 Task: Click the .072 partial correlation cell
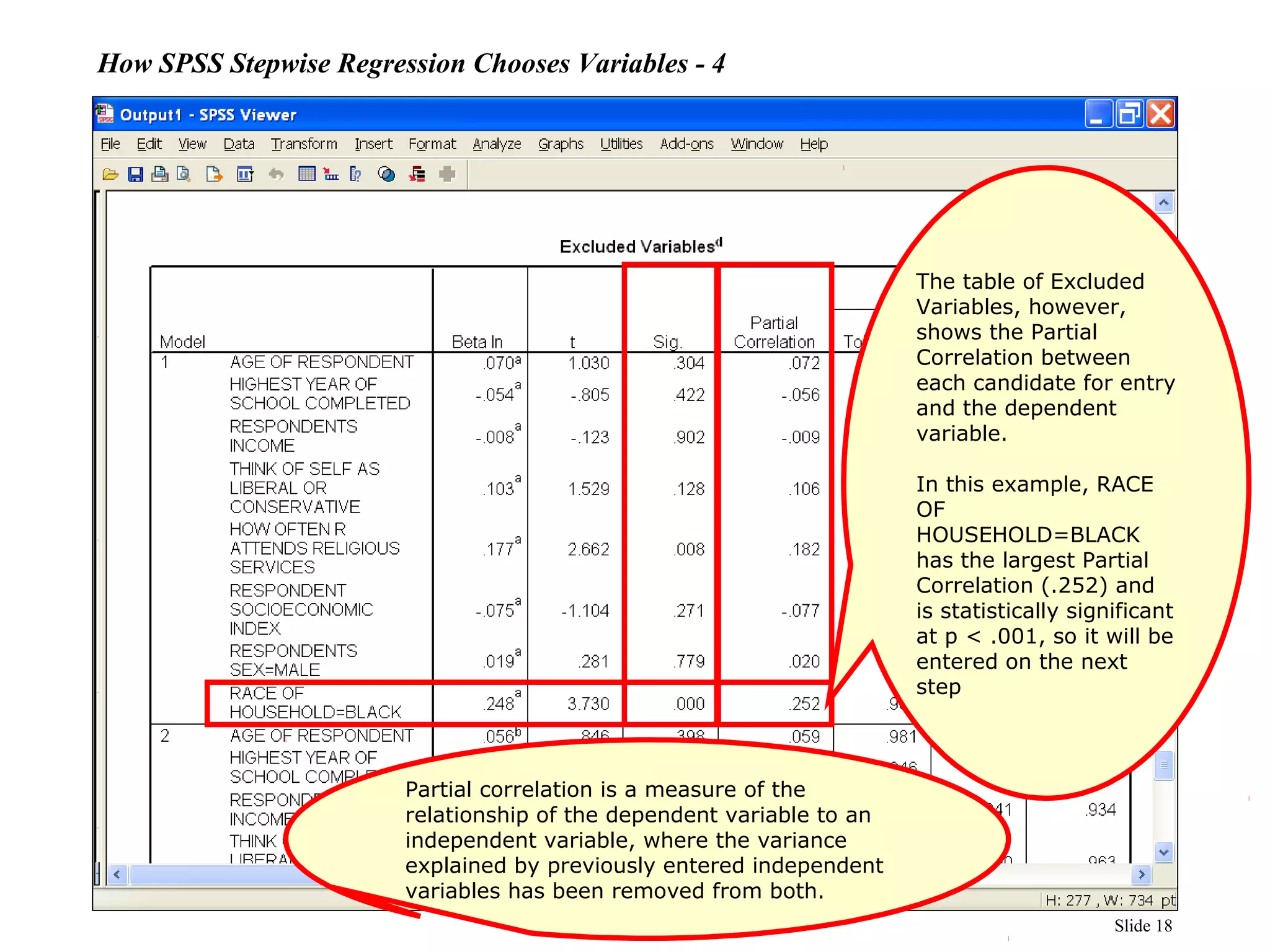(x=805, y=363)
